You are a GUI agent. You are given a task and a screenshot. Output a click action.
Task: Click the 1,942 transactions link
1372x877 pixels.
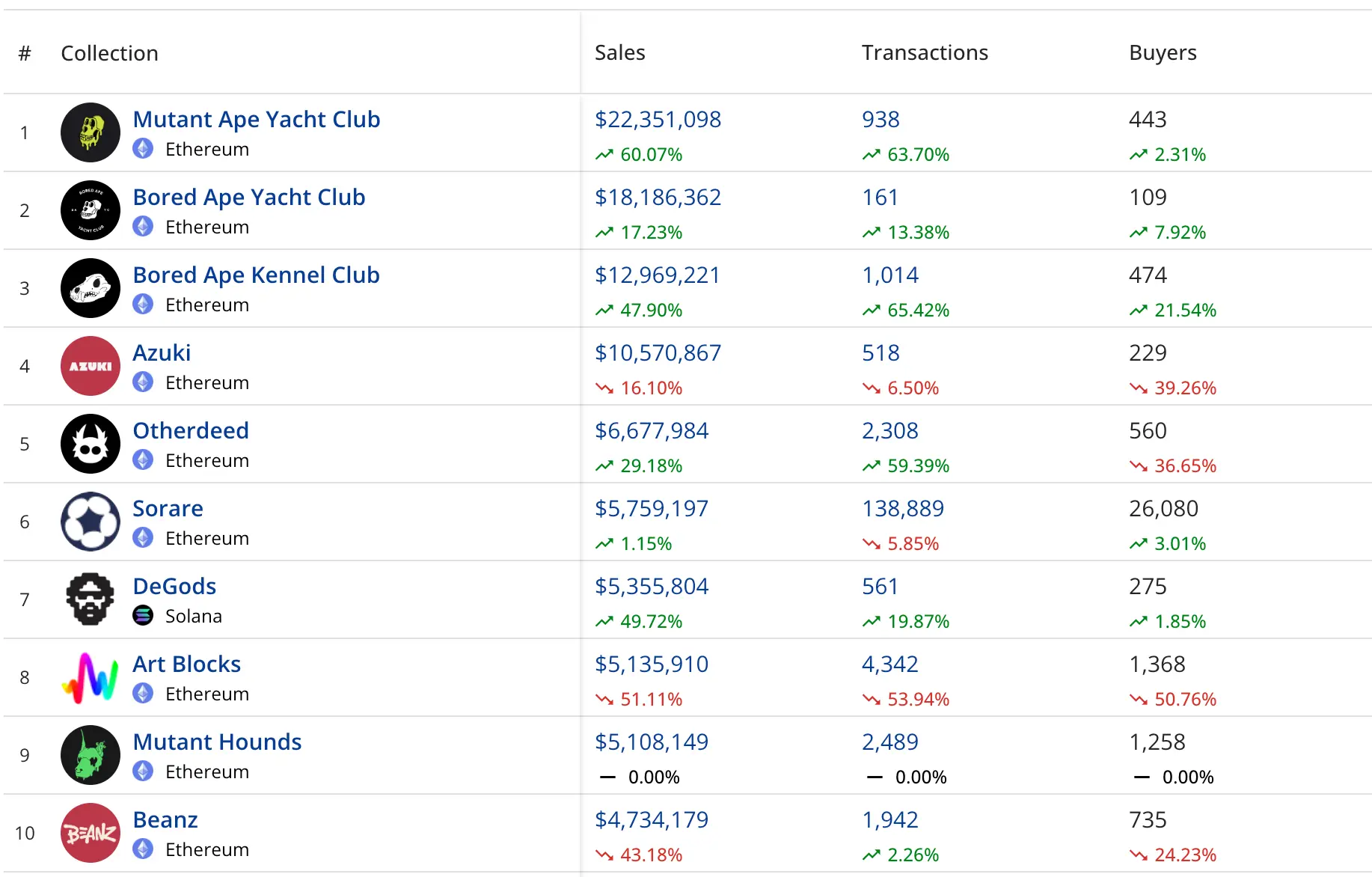click(889, 820)
